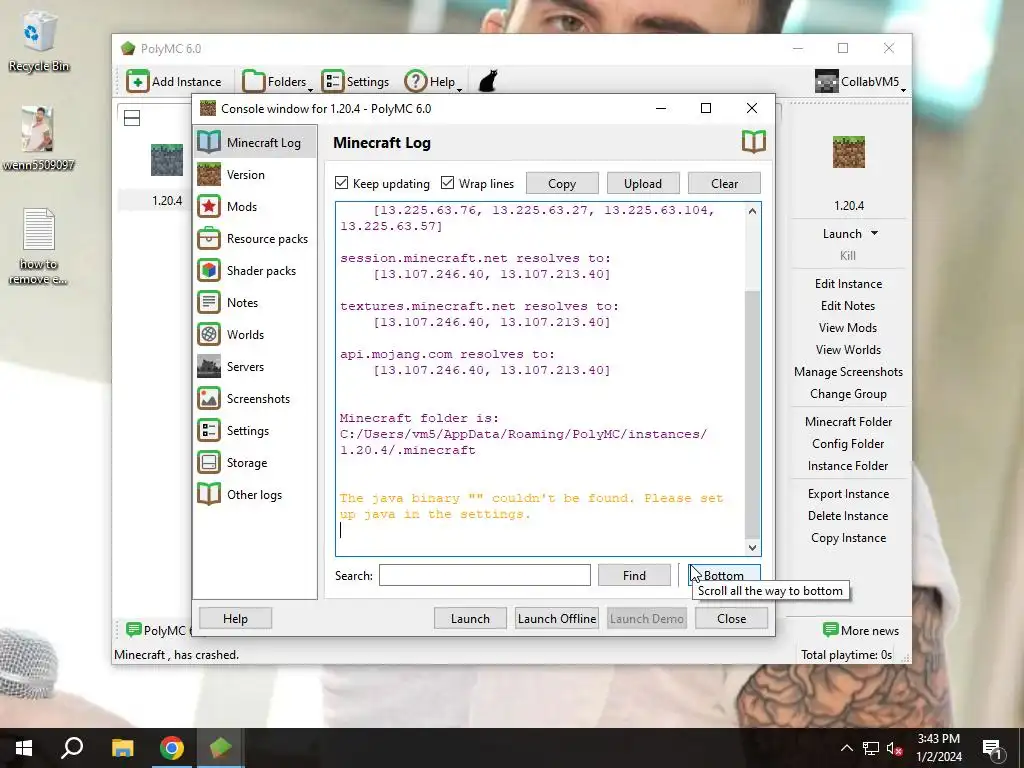Viewport: 1024px width, 768px height.
Task: Open View Worlds in the right panel
Action: pos(848,349)
